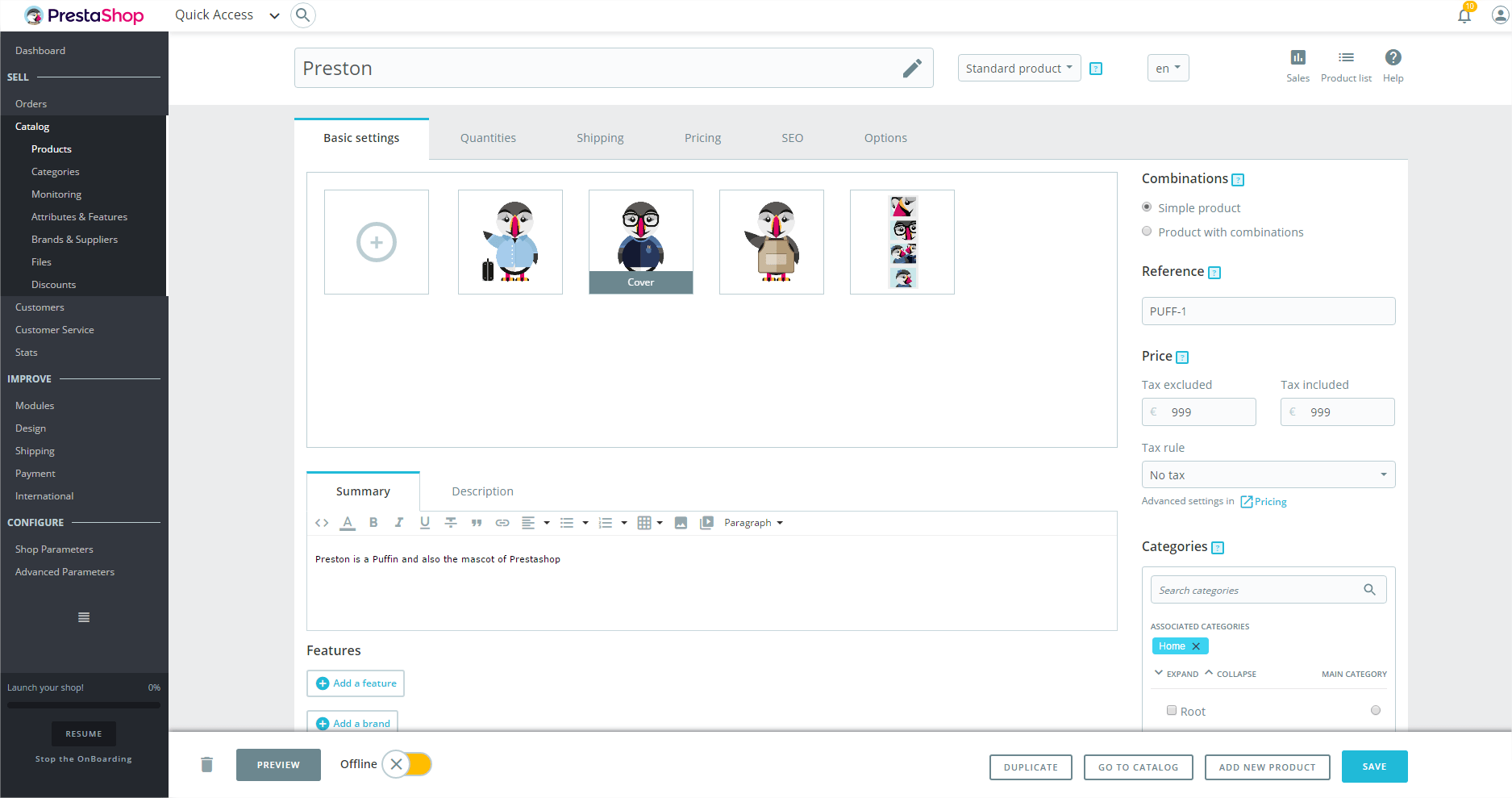Open the table insert dropdown in editor
The width and height of the screenshot is (1512, 798).
650,523
